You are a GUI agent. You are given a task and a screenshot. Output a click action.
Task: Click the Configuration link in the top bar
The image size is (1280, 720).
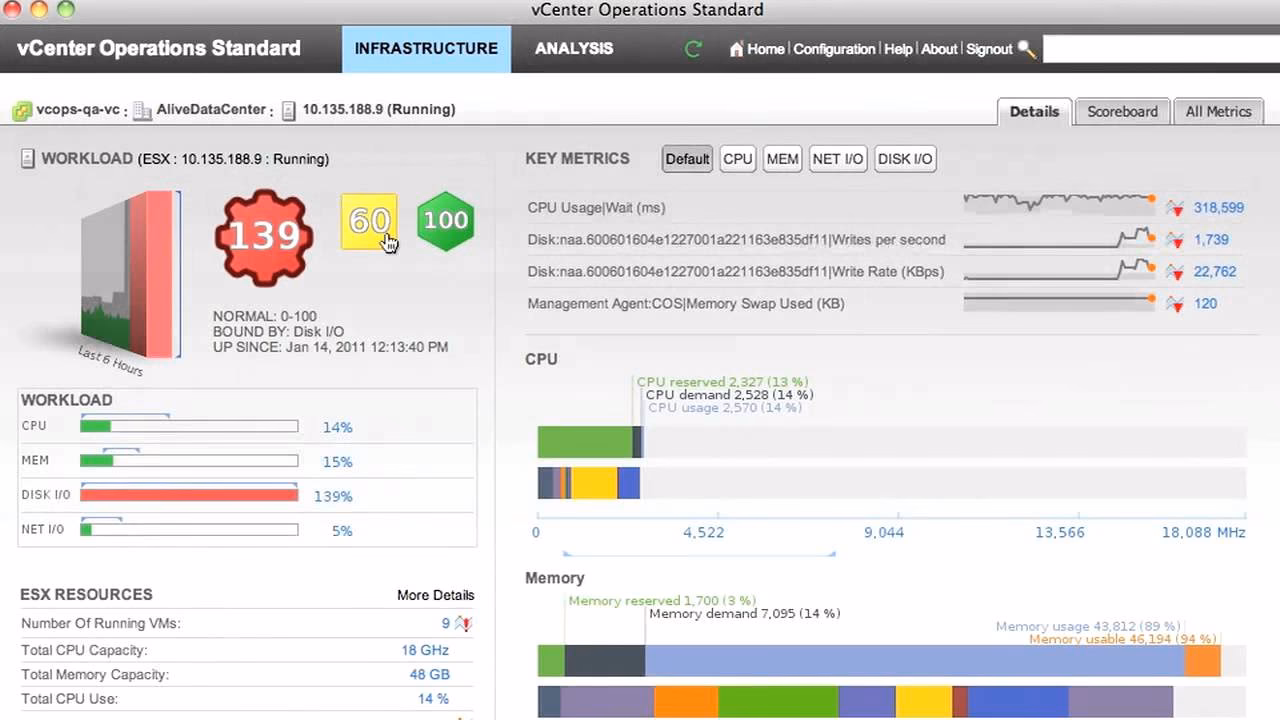coord(835,49)
